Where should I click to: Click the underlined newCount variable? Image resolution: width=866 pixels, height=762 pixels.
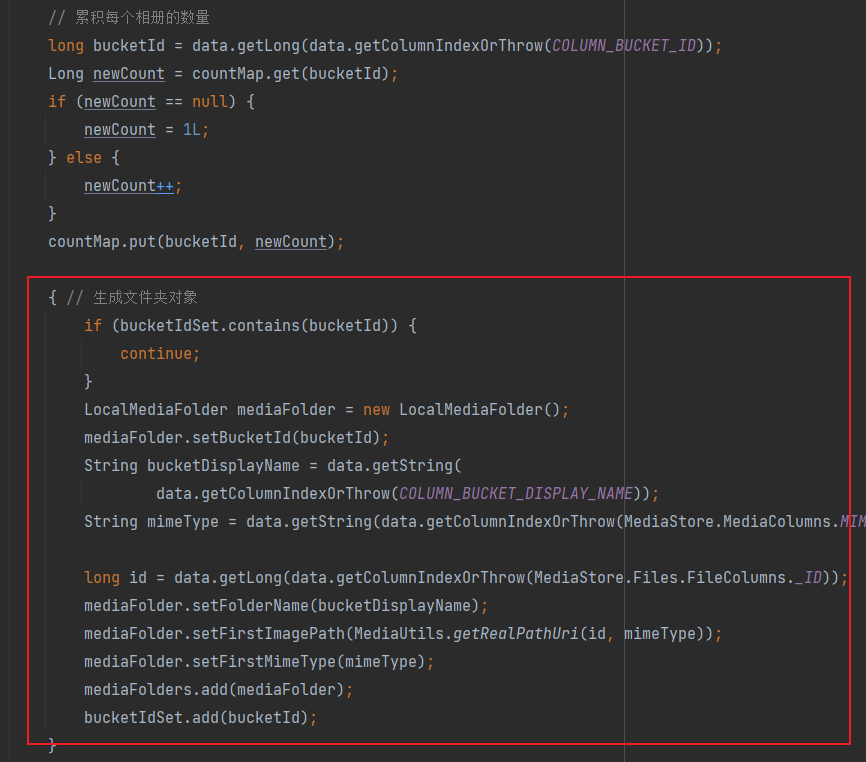pyautogui.click(x=128, y=72)
